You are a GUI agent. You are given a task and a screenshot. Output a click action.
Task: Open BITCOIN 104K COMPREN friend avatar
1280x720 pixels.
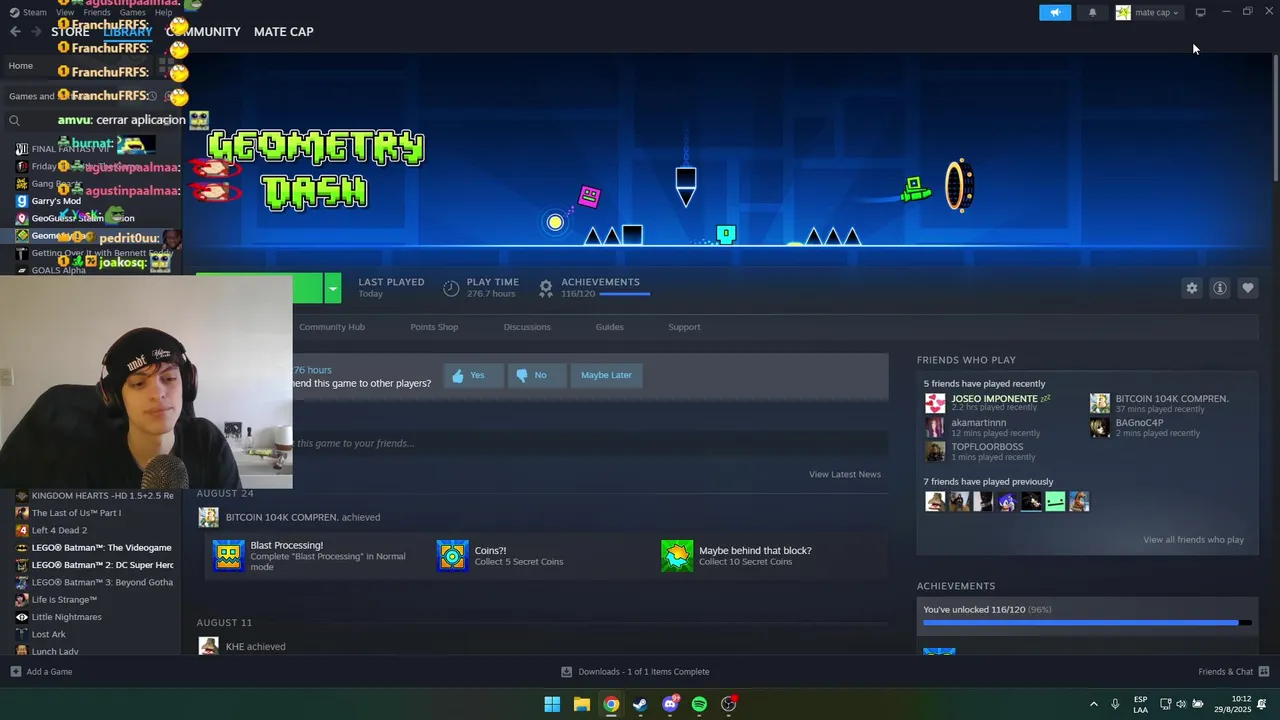tap(1100, 403)
